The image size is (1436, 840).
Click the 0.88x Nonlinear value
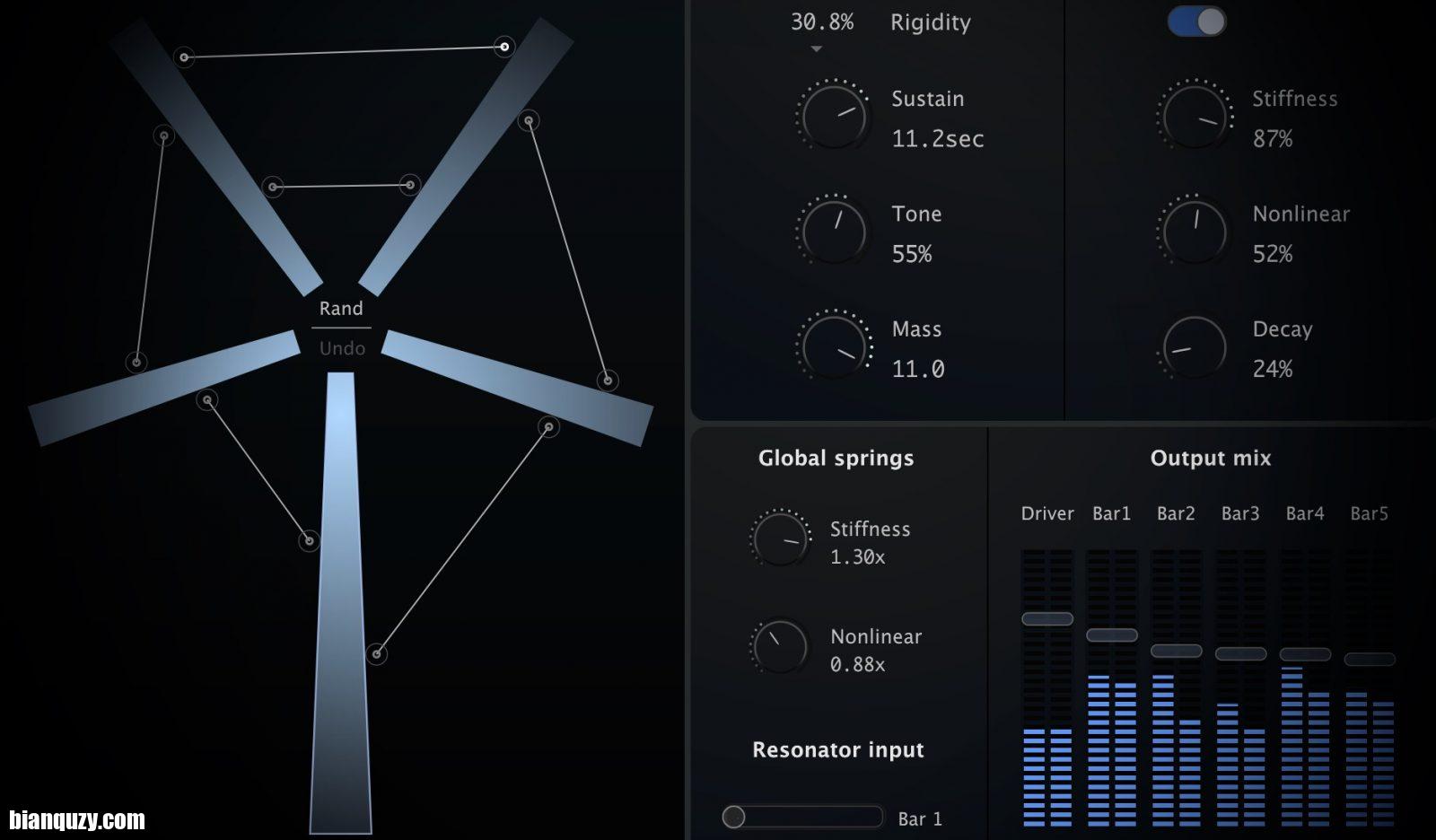pyautogui.click(x=858, y=665)
